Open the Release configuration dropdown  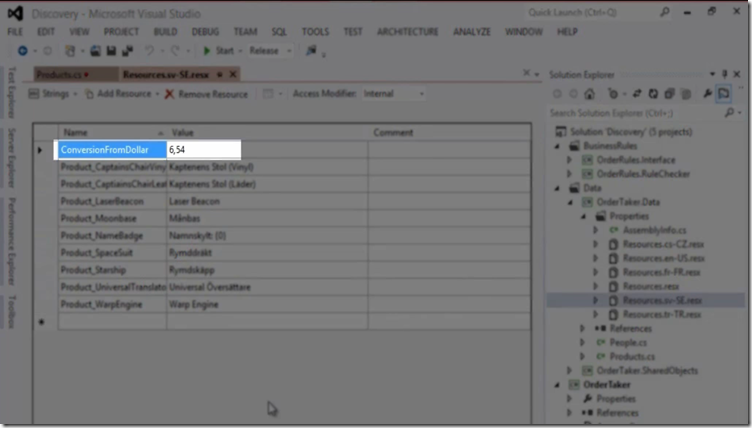pyautogui.click(x=289, y=51)
